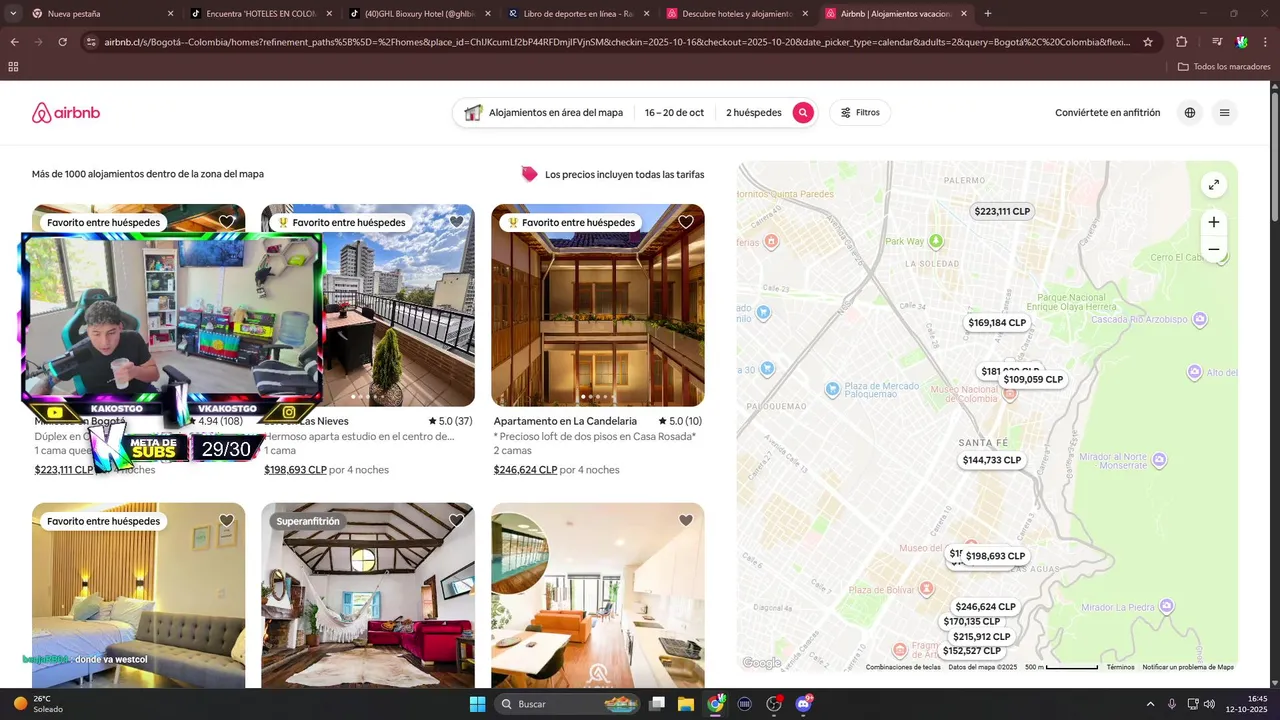Image resolution: width=1280 pixels, height=720 pixels.
Task: Select the $109,059 CLP map marker
Action: [1033, 380]
